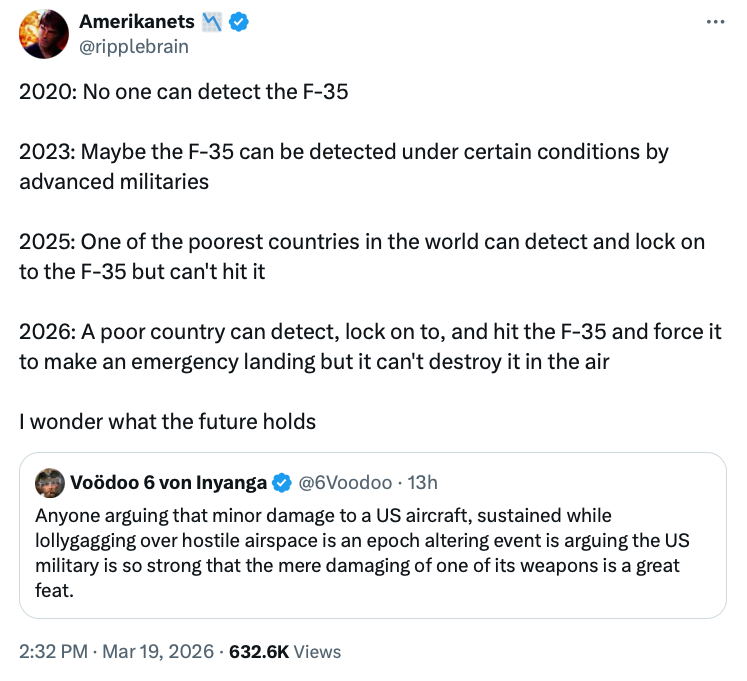Click the paragraph starting with "2025:"

[x=360, y=257]
